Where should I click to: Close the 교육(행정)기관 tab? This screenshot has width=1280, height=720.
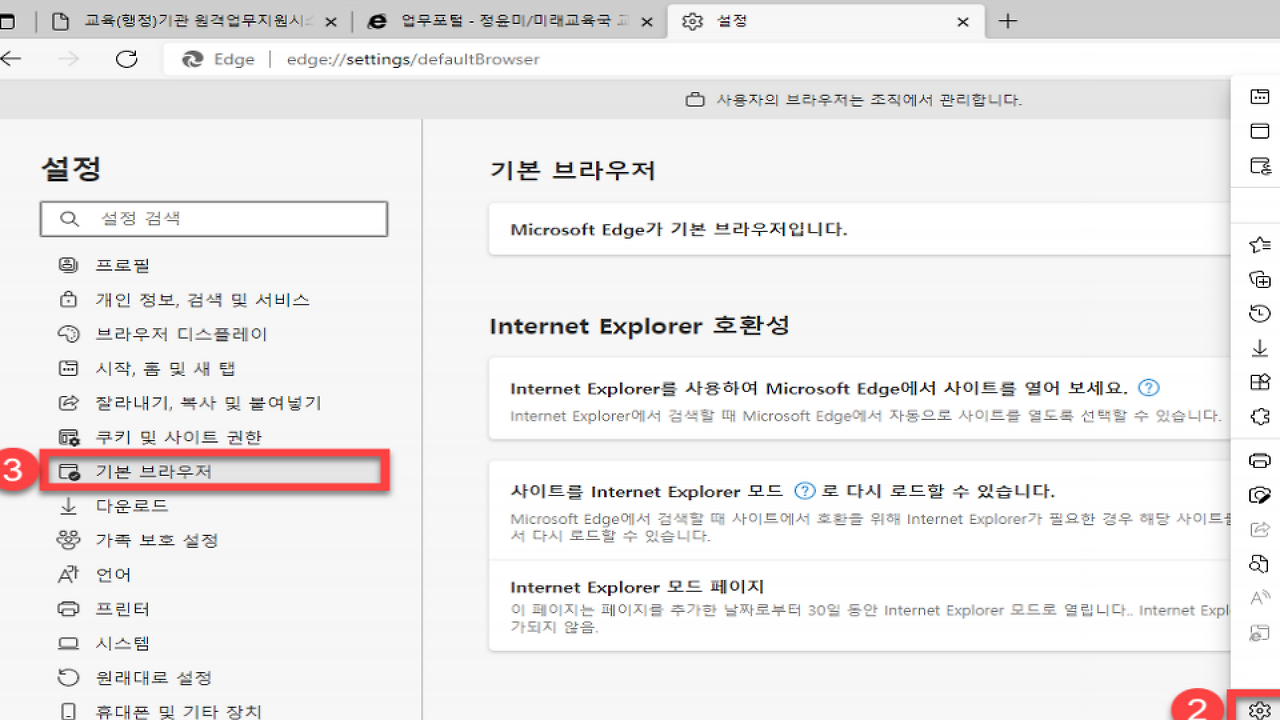pos(332,22)
